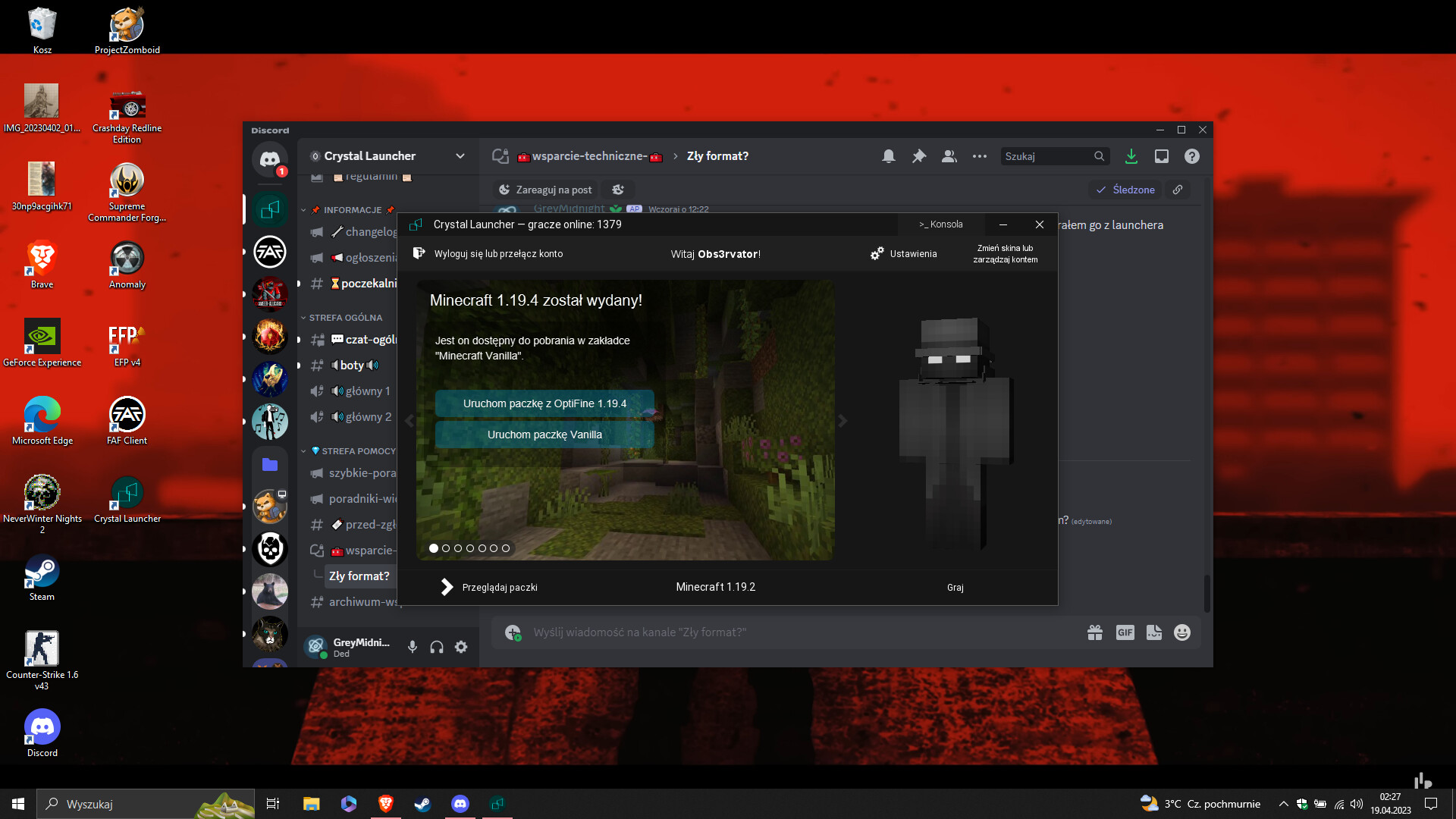Open the Konsola tab in launcher

click(940, 224)
